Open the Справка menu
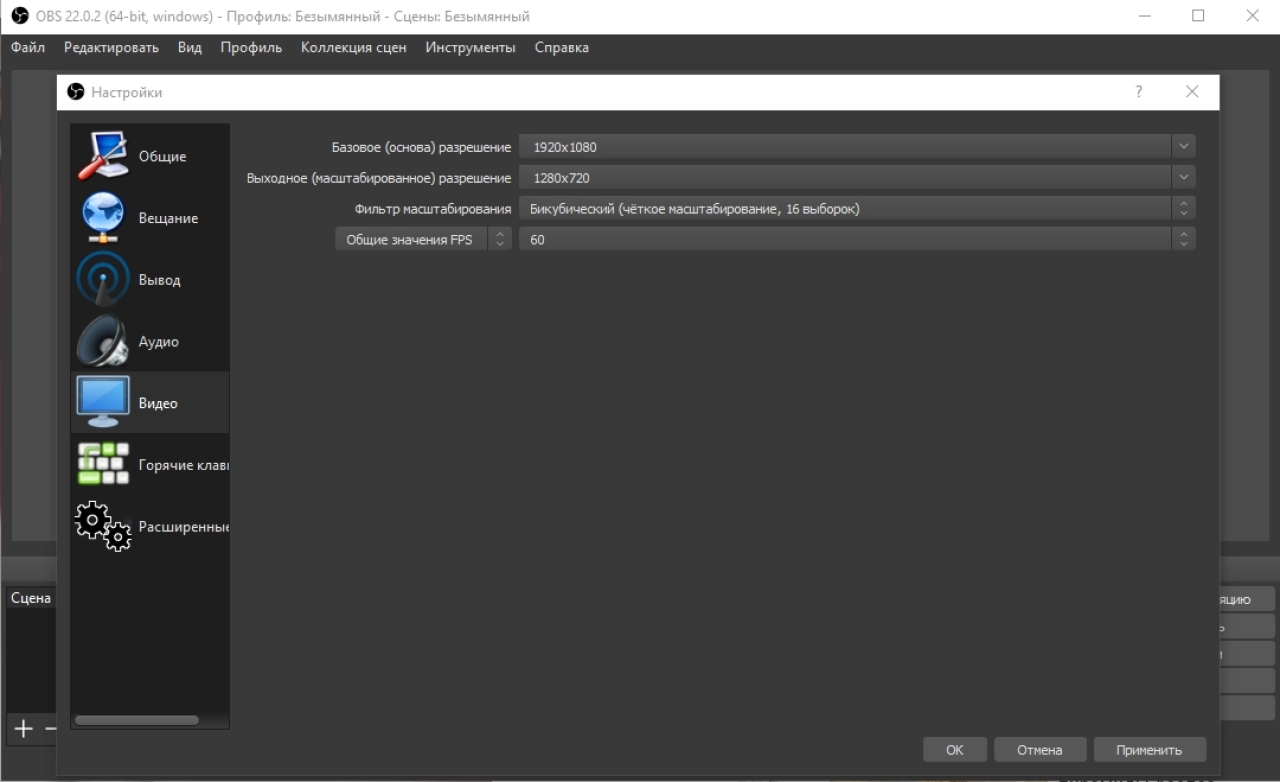This screenshot has width=1280, height=782. point(562,48)
